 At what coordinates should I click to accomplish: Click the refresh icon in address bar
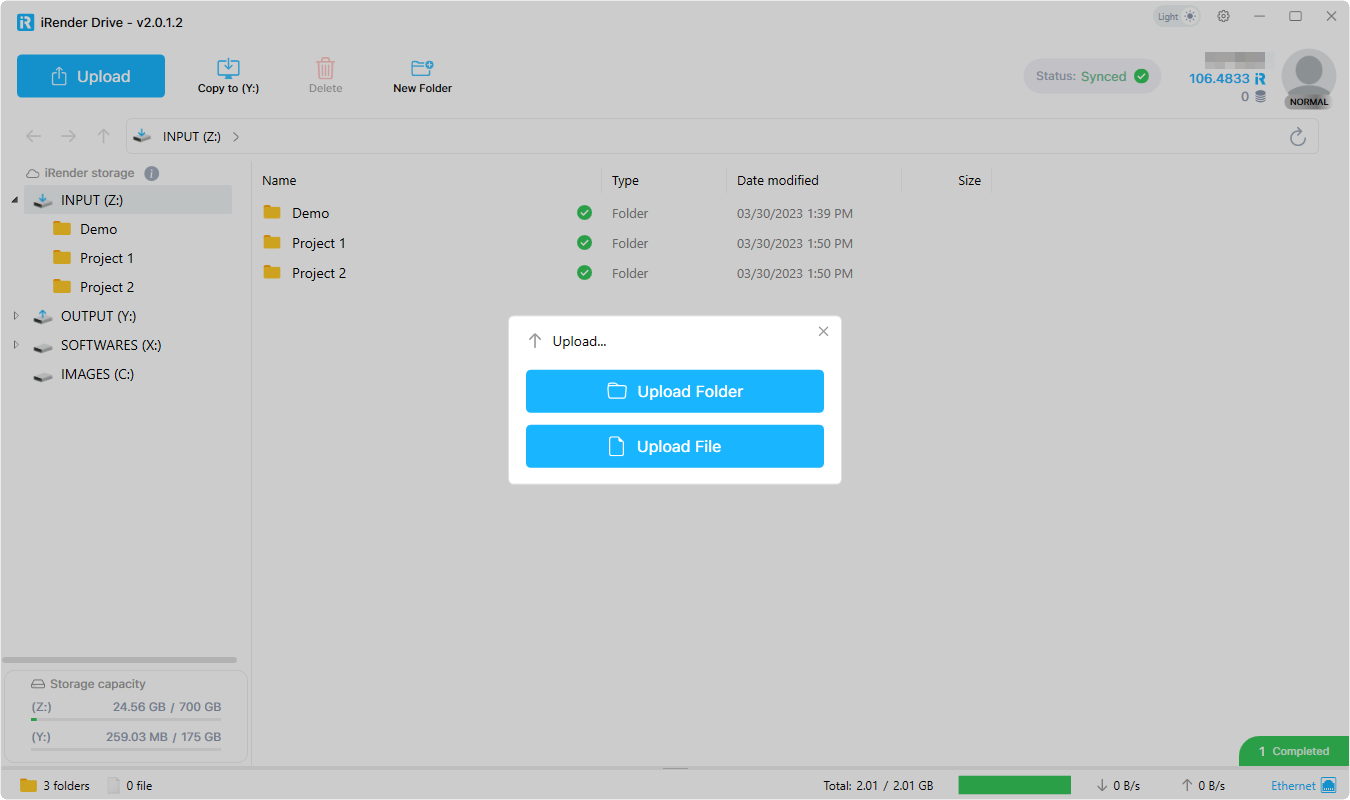pyautogui.click(x=1297, y=137)
